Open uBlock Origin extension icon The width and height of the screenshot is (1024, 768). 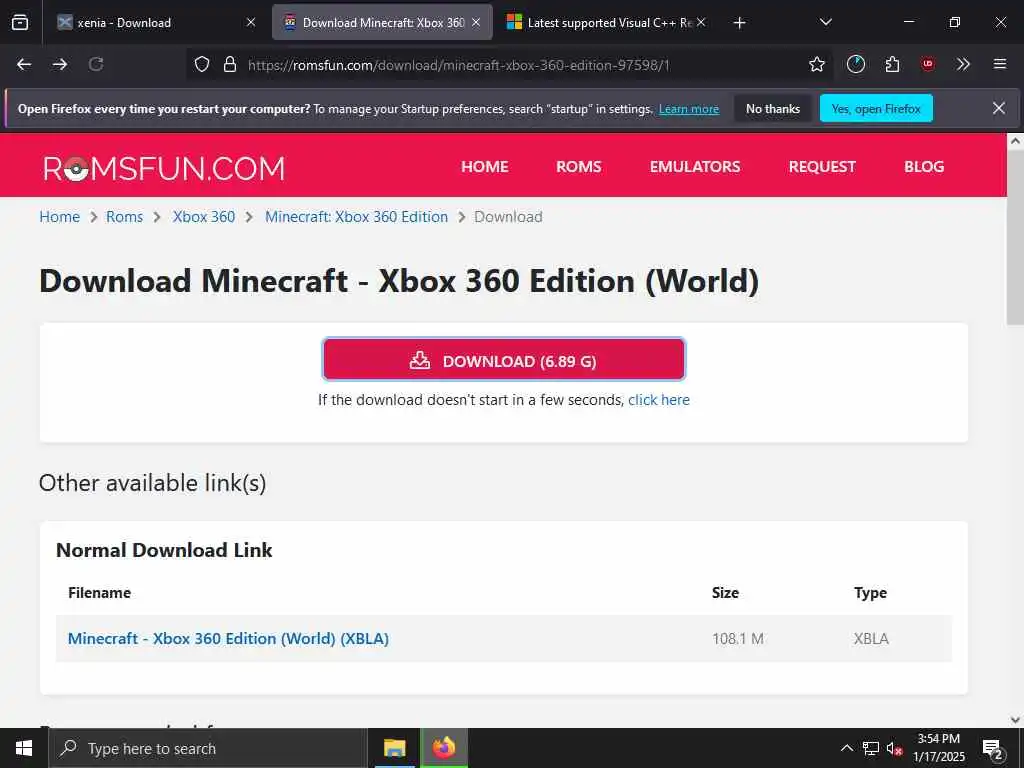tap(927, 64)
